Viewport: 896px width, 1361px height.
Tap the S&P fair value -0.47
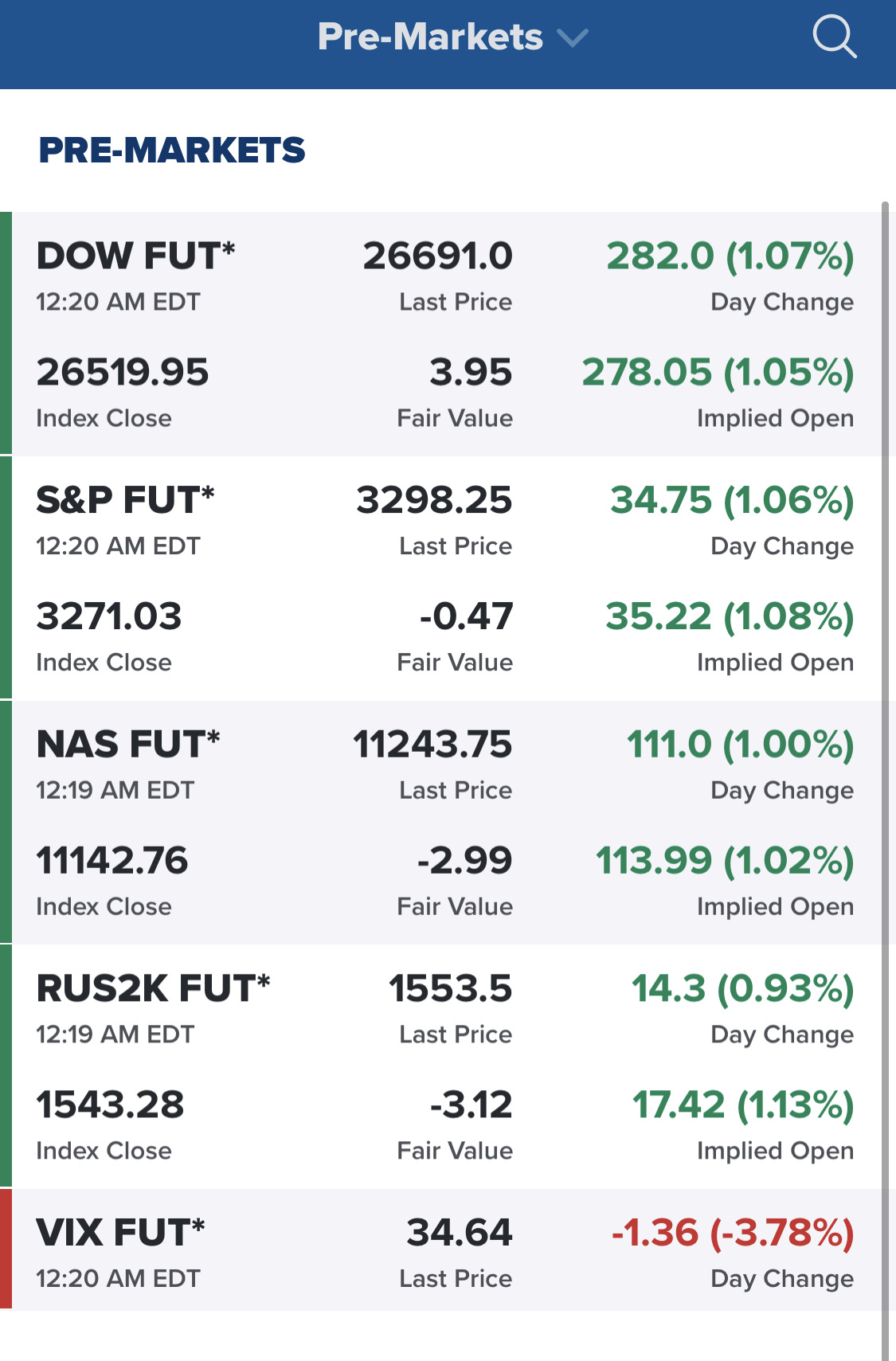[466, 617]
